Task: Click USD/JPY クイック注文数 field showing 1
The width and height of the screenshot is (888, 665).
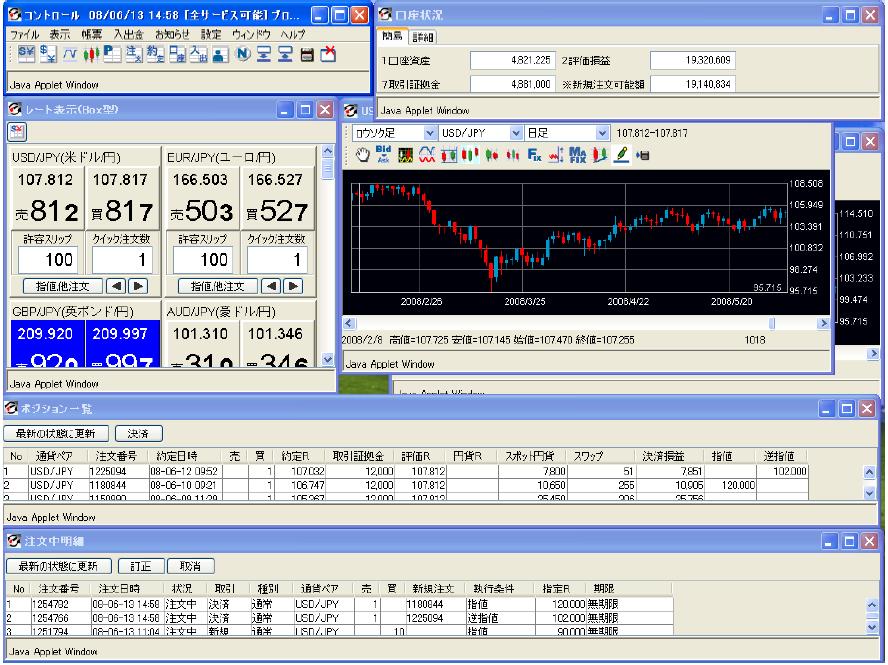Action: tap(122, 260)
